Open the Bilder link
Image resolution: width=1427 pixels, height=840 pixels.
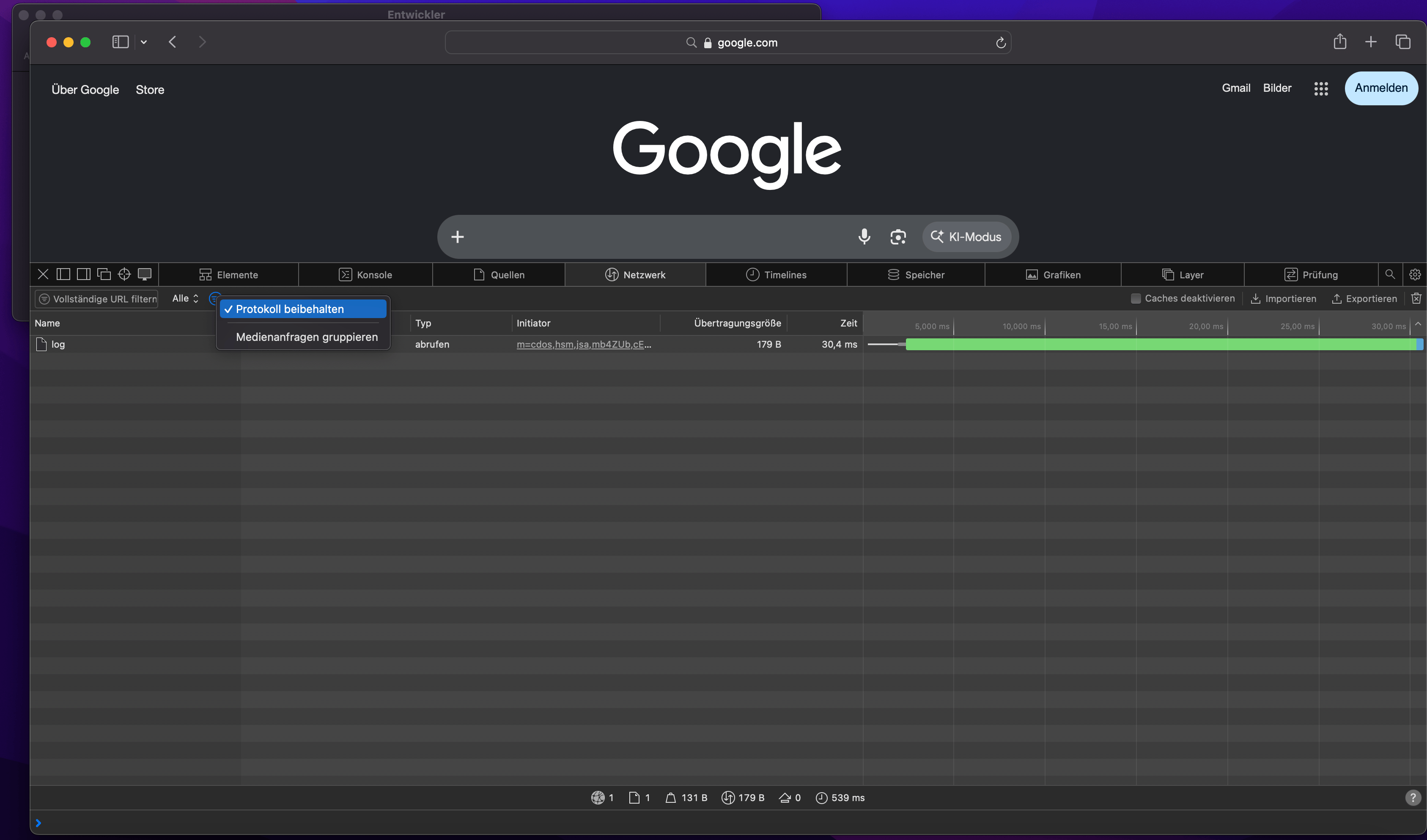click(1278, 88)
